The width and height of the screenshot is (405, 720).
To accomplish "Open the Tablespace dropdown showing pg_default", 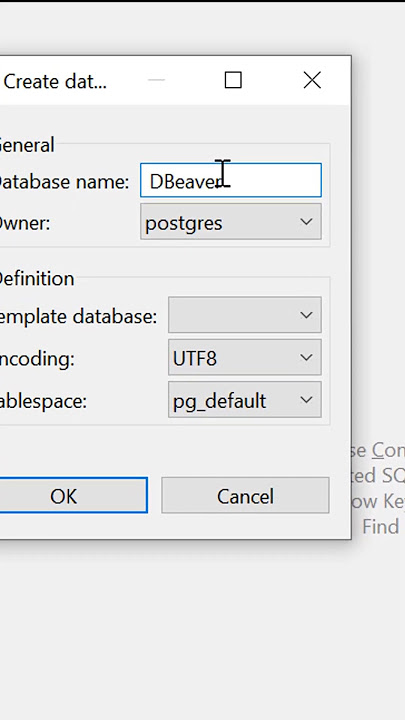I will tap(244, 400).
